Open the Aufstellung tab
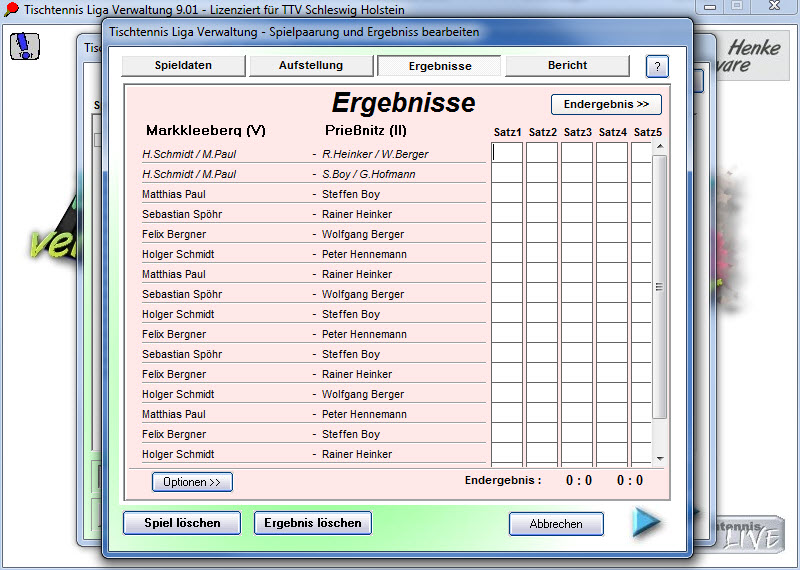This screenshot has width=800, height=570. (310, 66)
